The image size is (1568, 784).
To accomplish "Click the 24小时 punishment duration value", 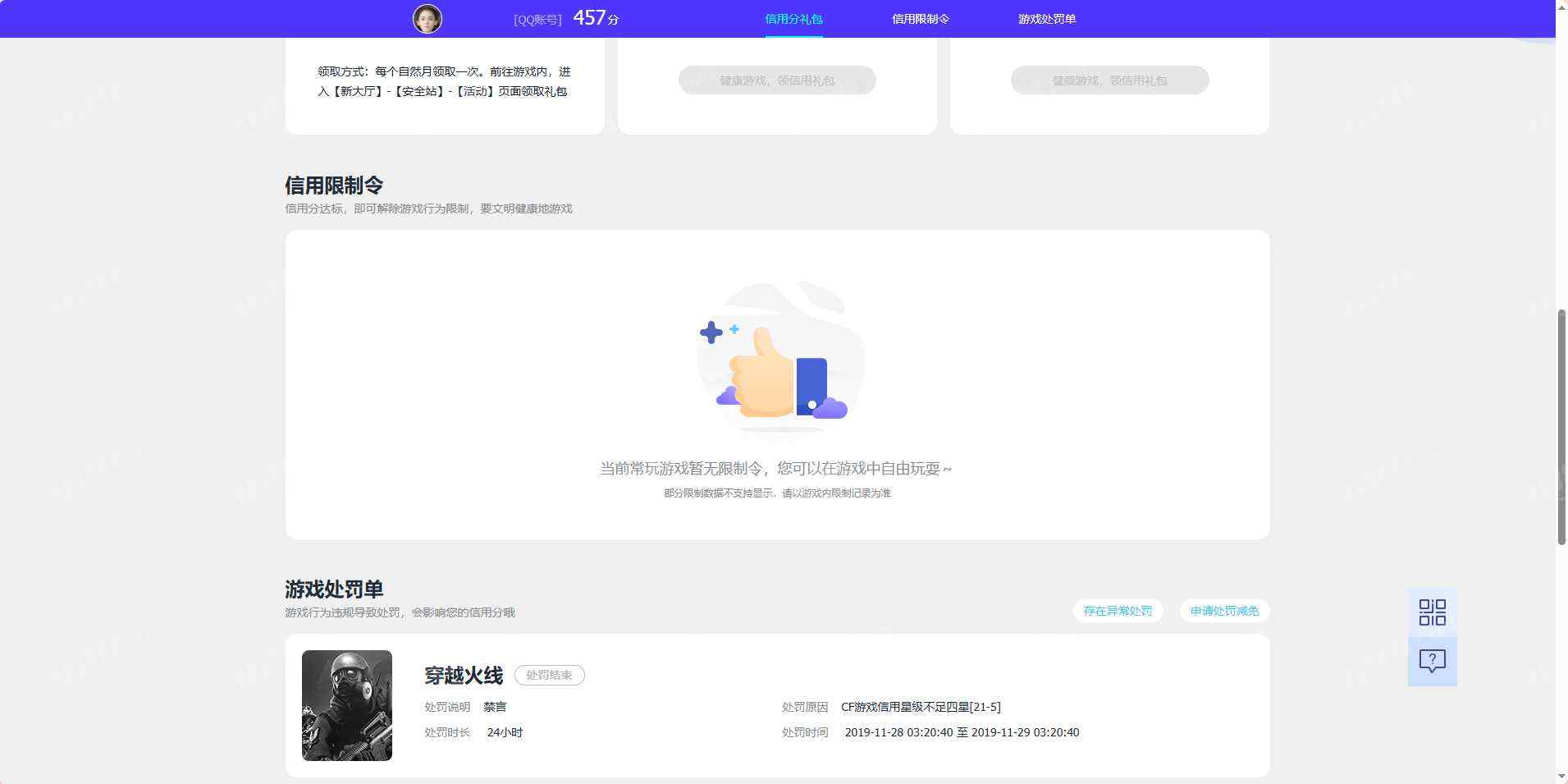I will (505, 732).
